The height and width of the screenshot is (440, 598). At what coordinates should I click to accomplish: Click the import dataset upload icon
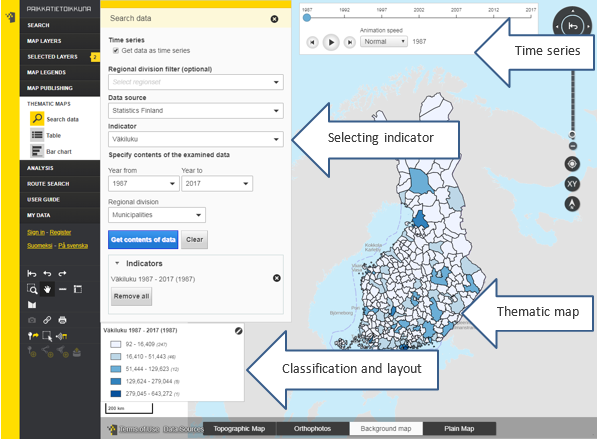[x=77, y=352]
